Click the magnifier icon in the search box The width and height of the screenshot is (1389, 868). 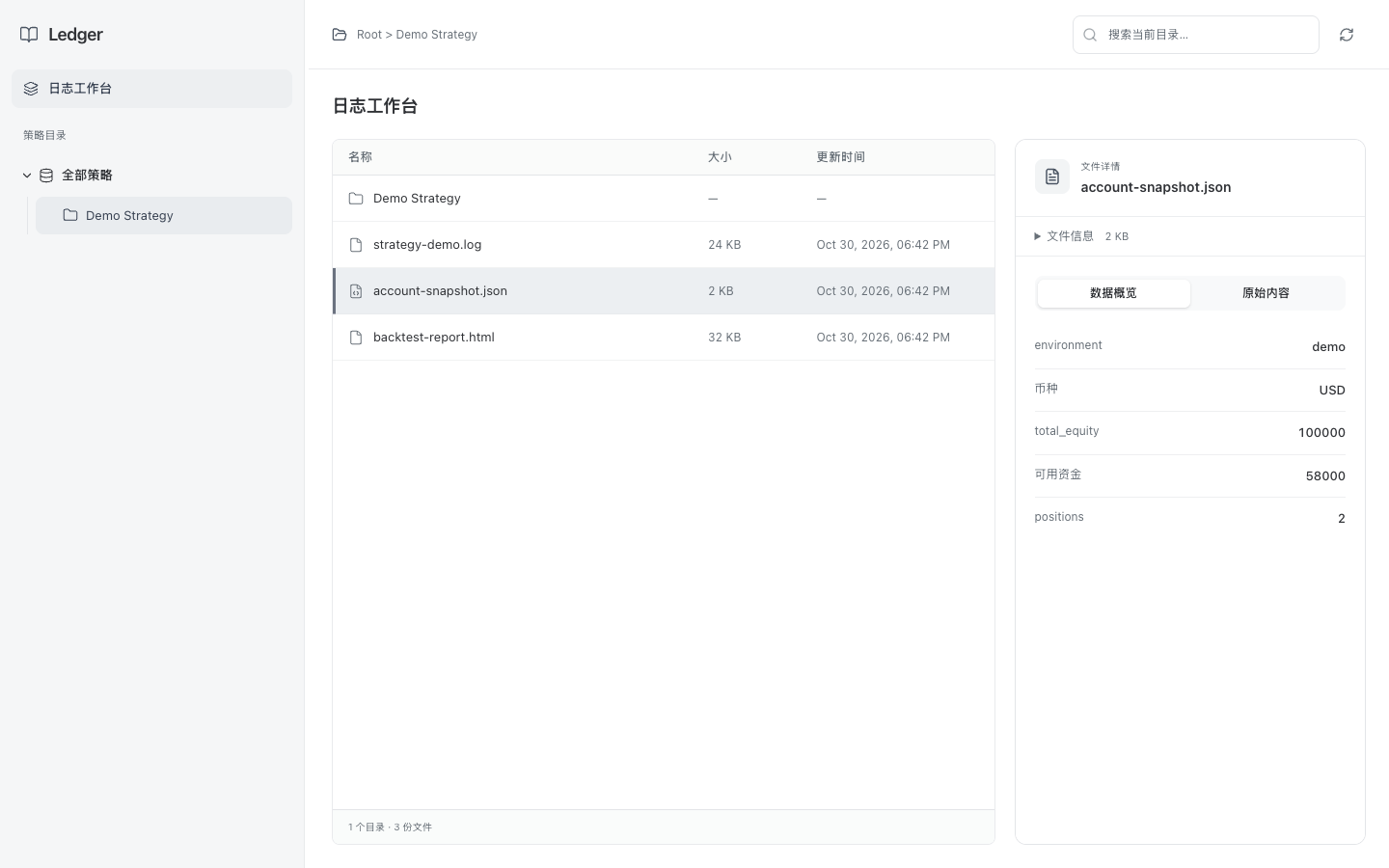1090,35
